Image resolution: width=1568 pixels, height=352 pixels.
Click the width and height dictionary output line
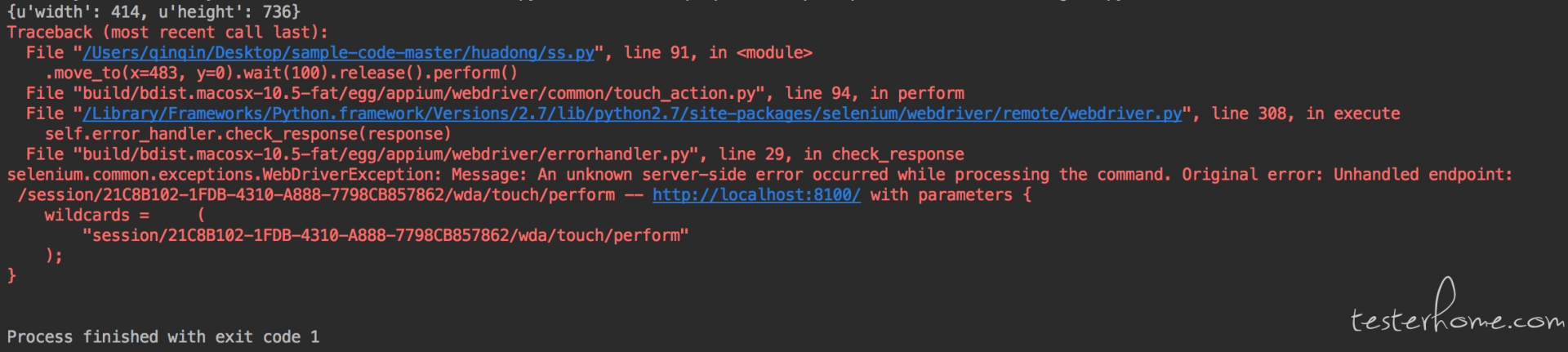pyautogui.click(x=154, y=12)
